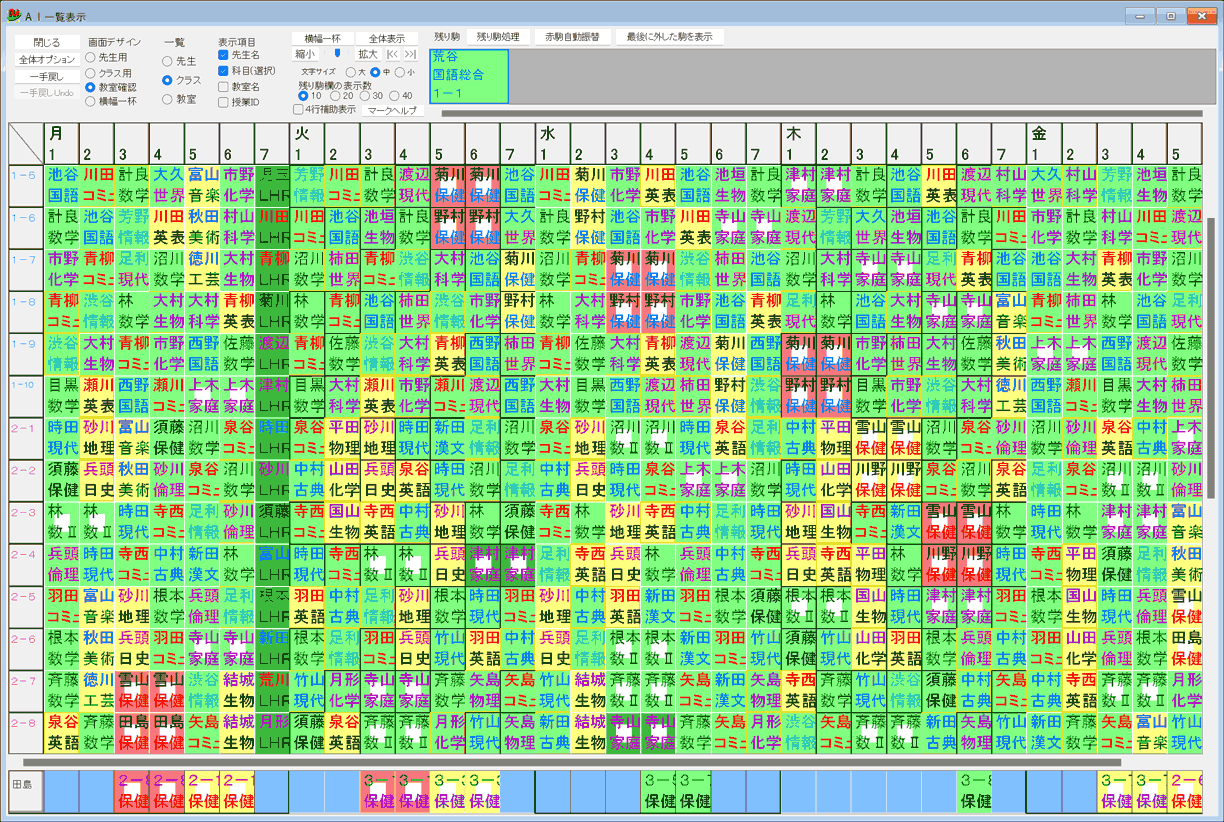Select 横幅一杯 screen design radio
Viewport: 1224px width, 822px height.
coord(111,101)
